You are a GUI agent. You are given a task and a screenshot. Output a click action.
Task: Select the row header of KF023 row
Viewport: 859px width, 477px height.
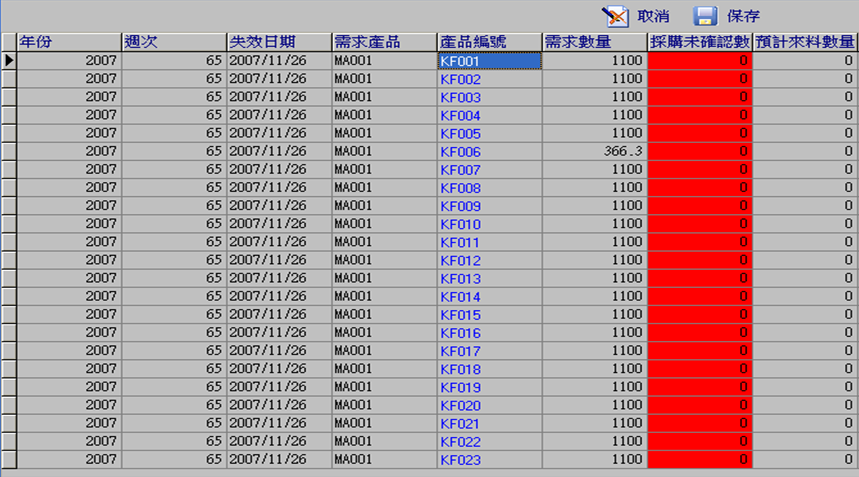click(x=9, y=459)
